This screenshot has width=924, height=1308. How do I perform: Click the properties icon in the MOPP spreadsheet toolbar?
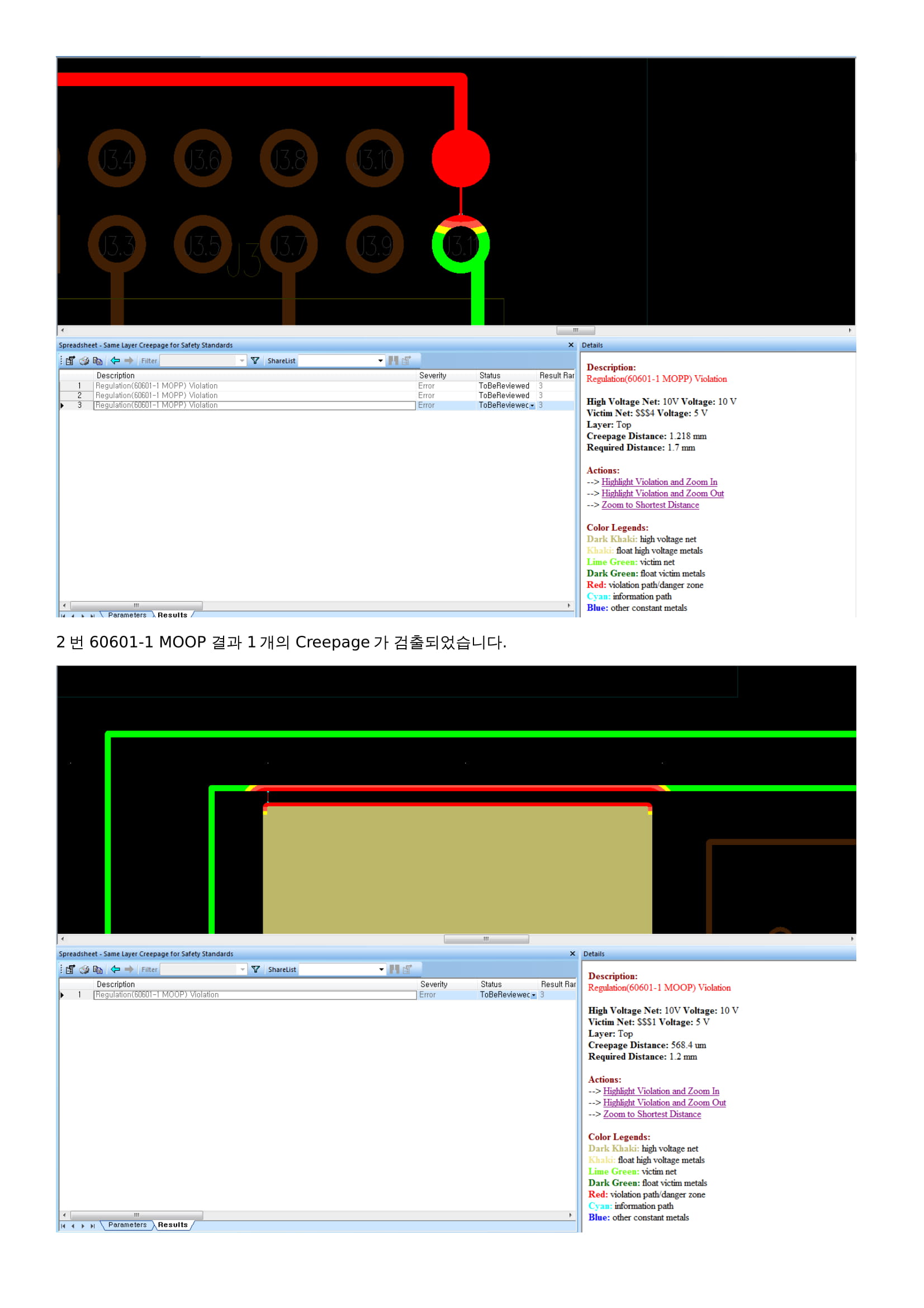pyautogui.click(x=70, y=361)
